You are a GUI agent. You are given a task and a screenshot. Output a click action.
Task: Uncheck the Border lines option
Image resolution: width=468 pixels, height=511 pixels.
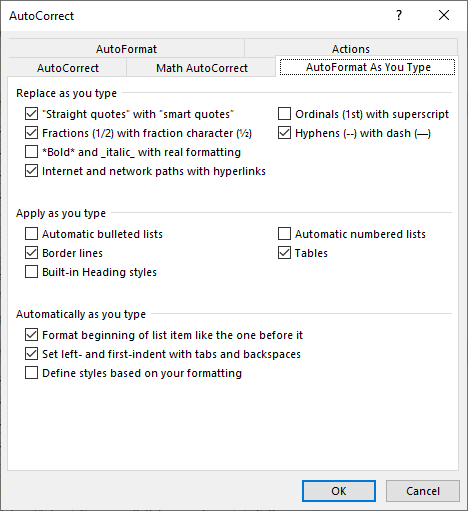pyautogui.click(x=31, y=253)
